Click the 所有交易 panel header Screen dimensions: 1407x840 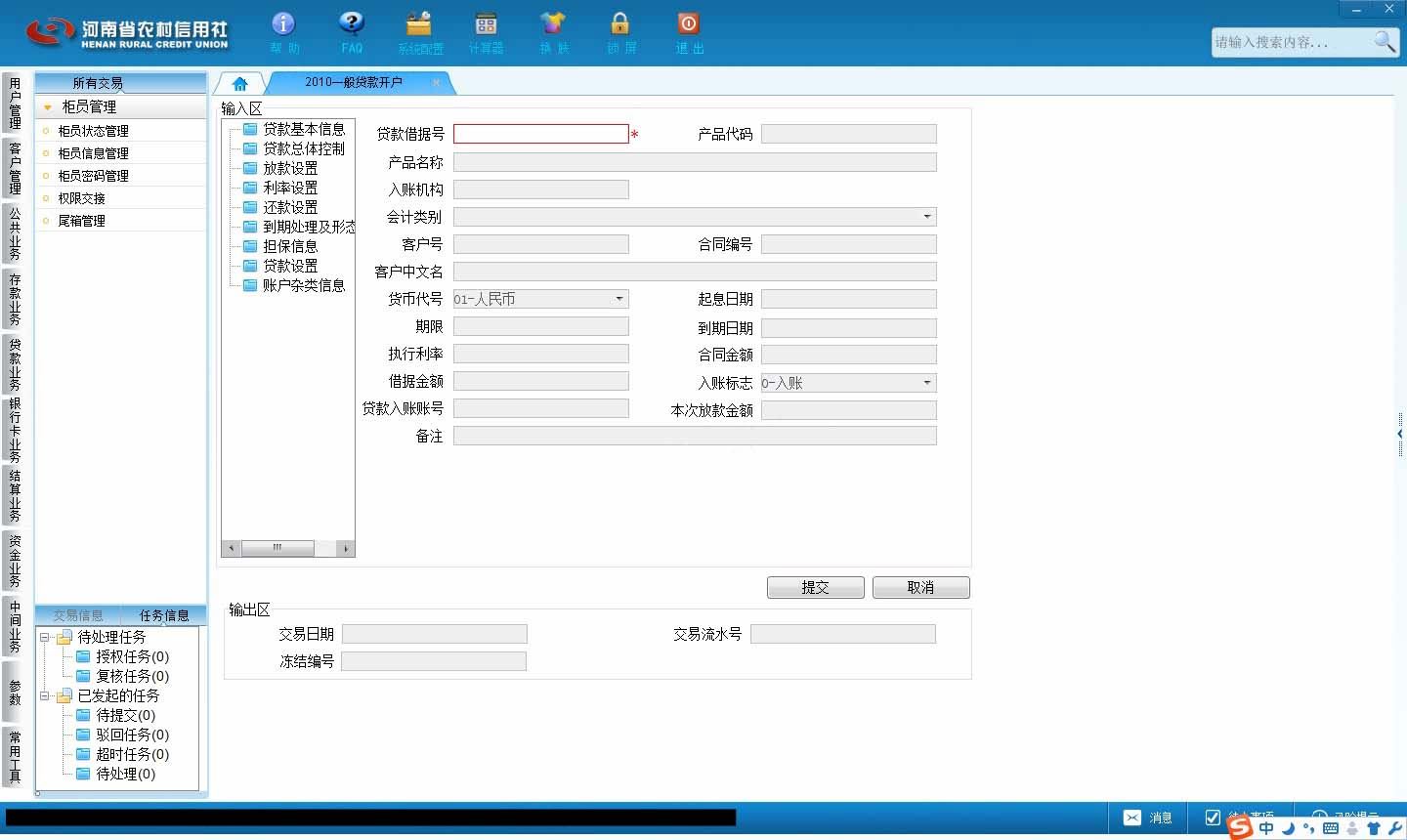[120, 83]
